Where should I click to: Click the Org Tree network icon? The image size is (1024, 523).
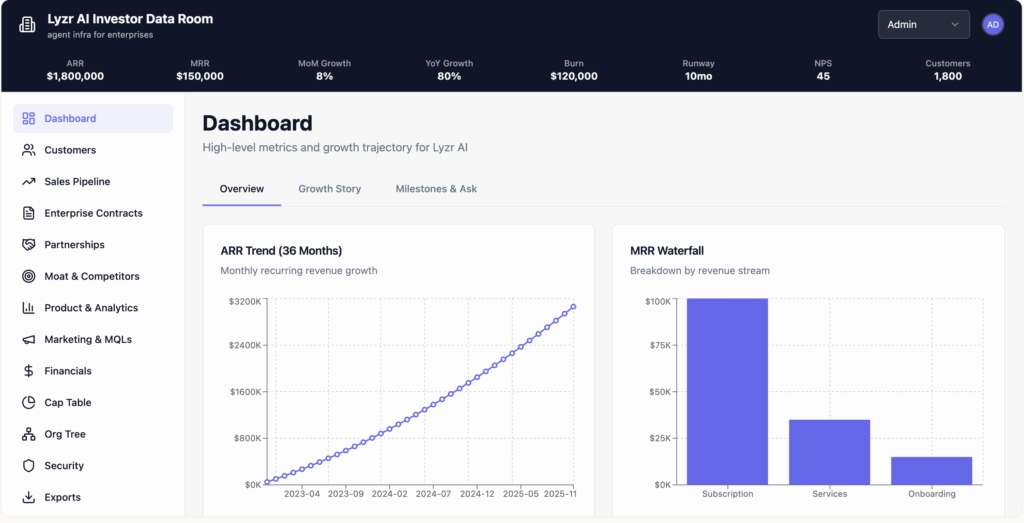click(28, 434)
